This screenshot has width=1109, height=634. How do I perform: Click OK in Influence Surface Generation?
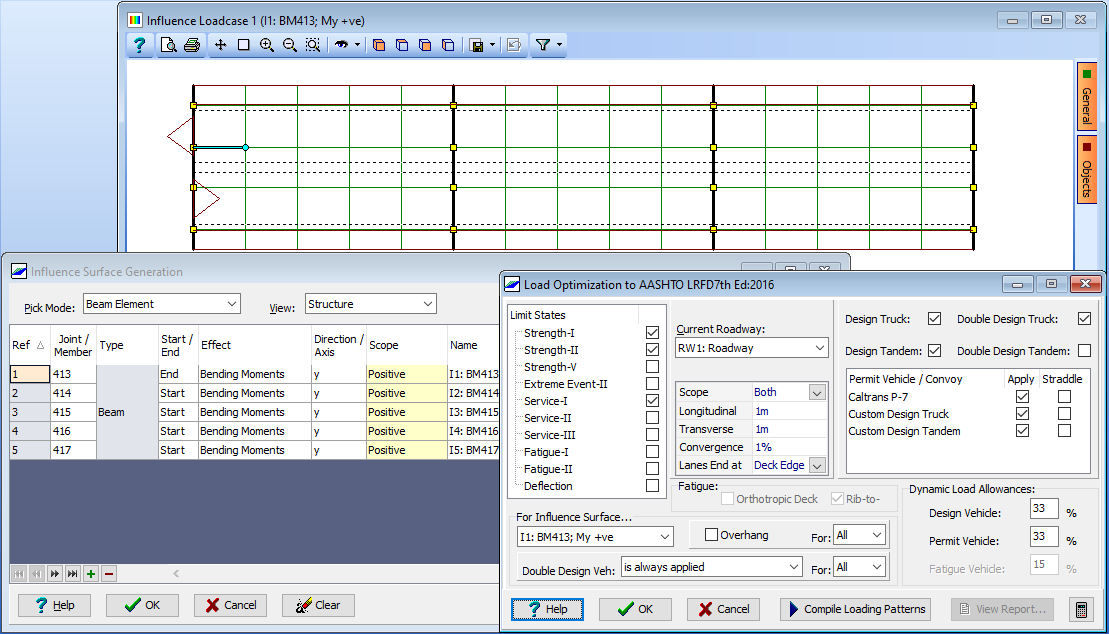[142, 605]
